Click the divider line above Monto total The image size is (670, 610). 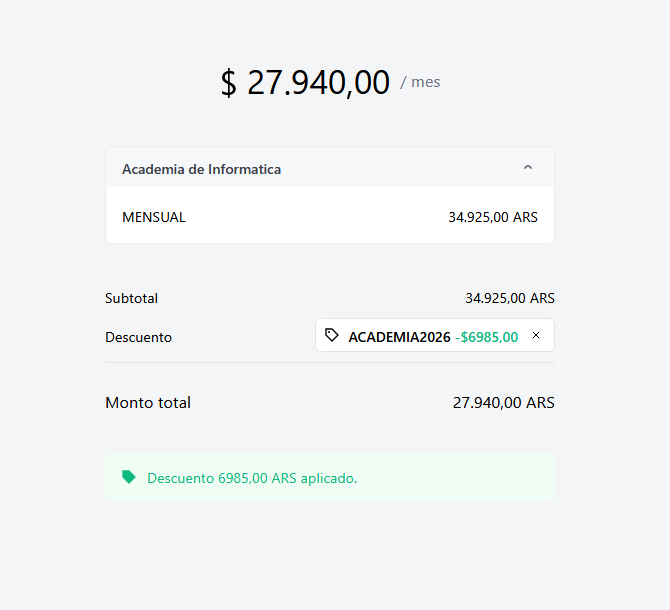[x=330, y=363]
